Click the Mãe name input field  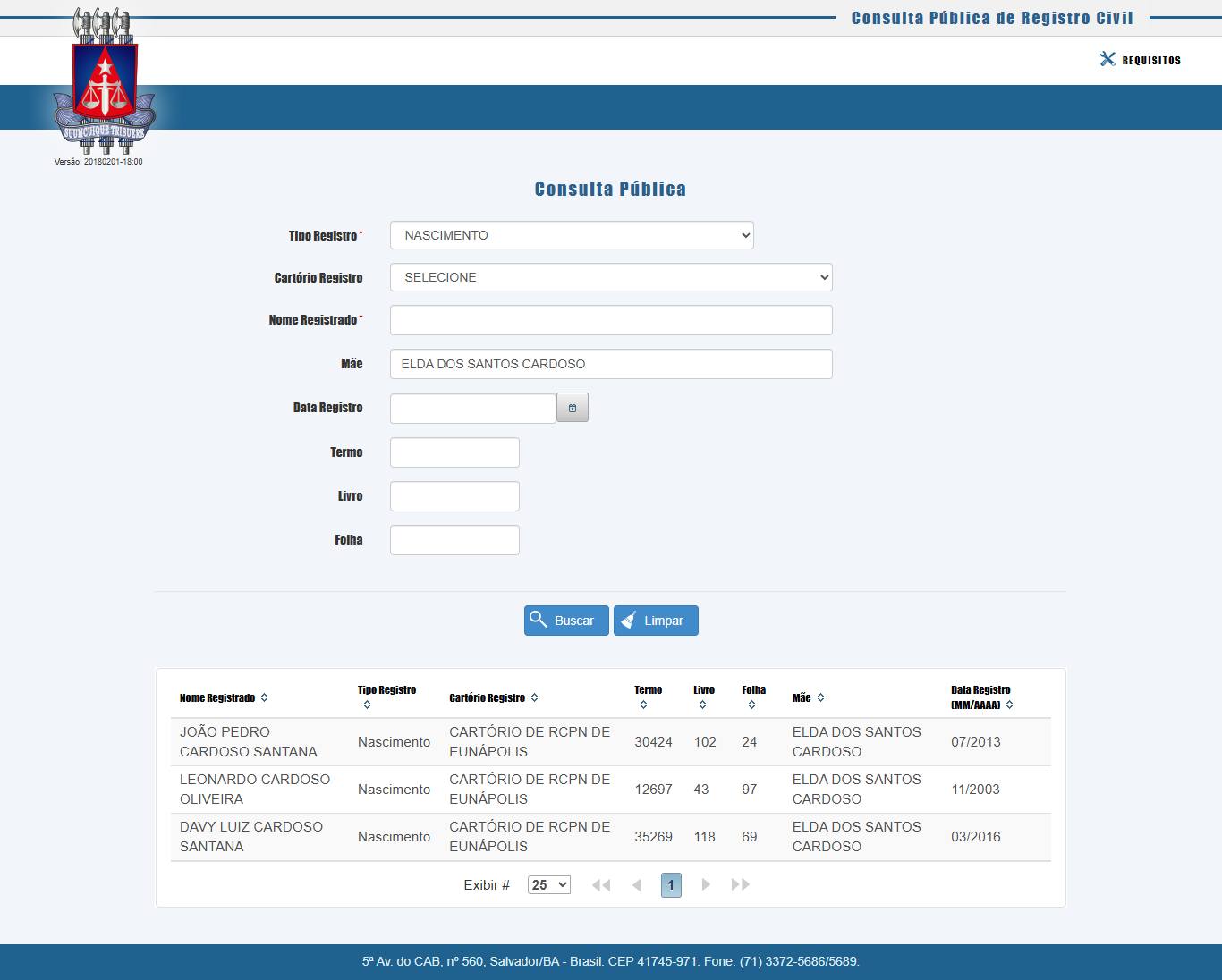pos(611,364)
